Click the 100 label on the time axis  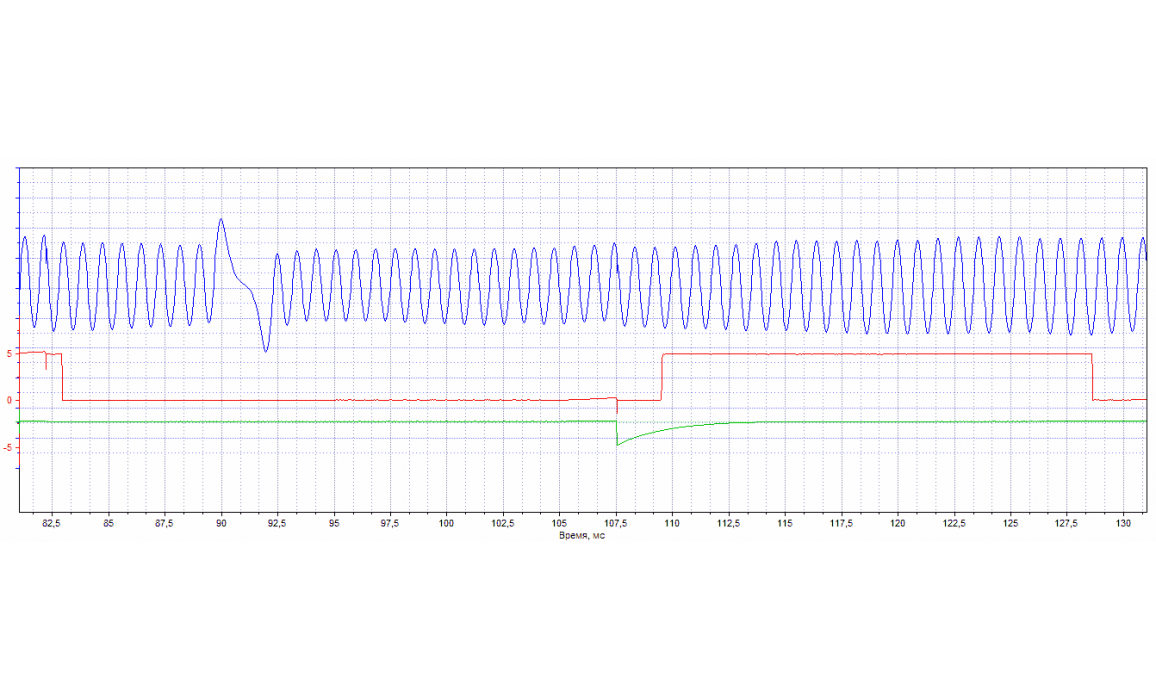click(x=447, y=524)
